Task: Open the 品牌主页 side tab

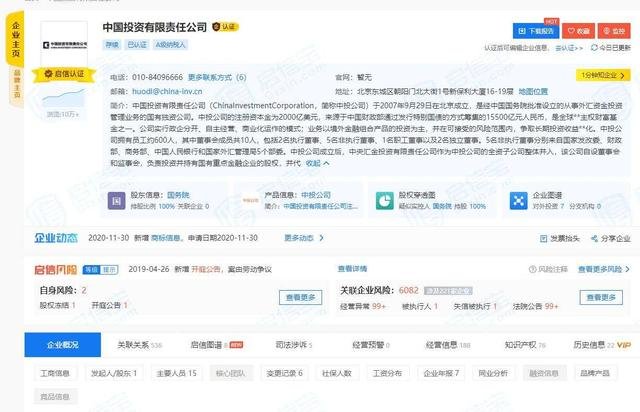Action: click(x=17, y=84)
